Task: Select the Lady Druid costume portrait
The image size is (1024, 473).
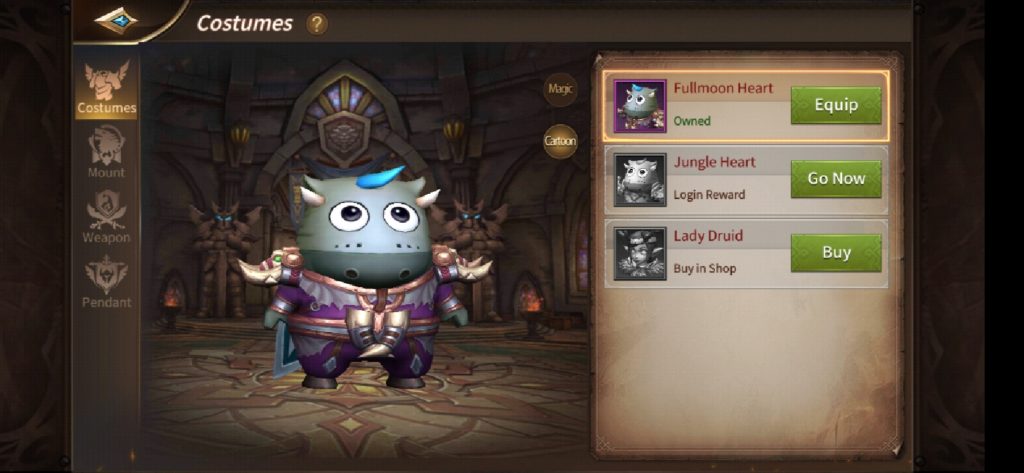Action: [640, 253]
